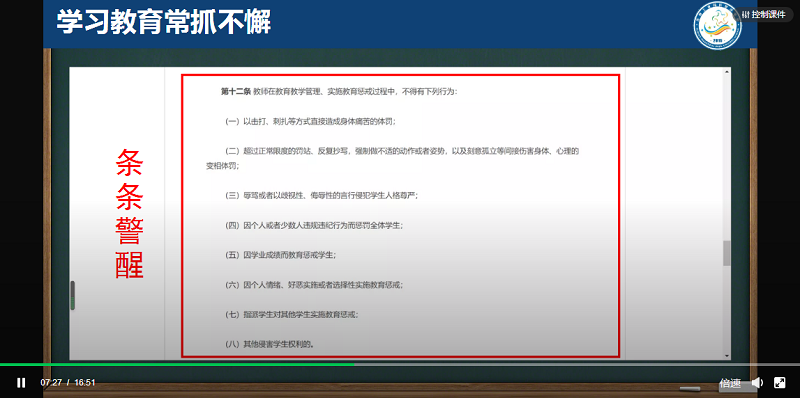
Task: Enter fullscreen with the expand icon
Action: (x=780, y=383)
